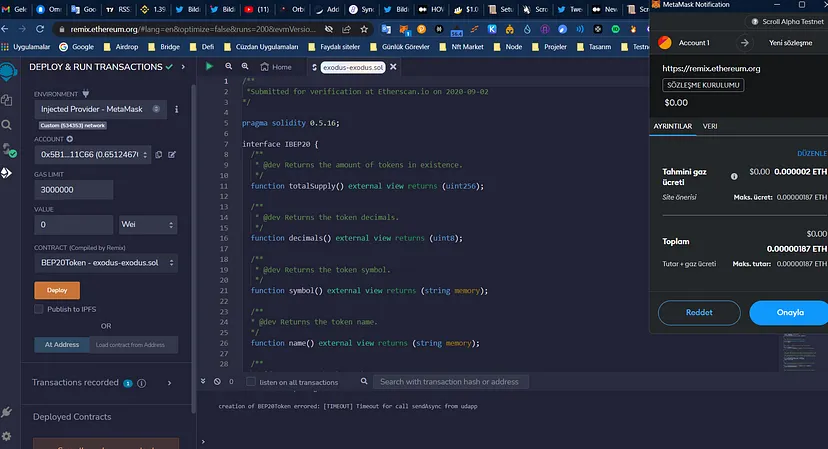
Task: Open the Solidity compiler sidebar icon
Action: pos(7,149)
